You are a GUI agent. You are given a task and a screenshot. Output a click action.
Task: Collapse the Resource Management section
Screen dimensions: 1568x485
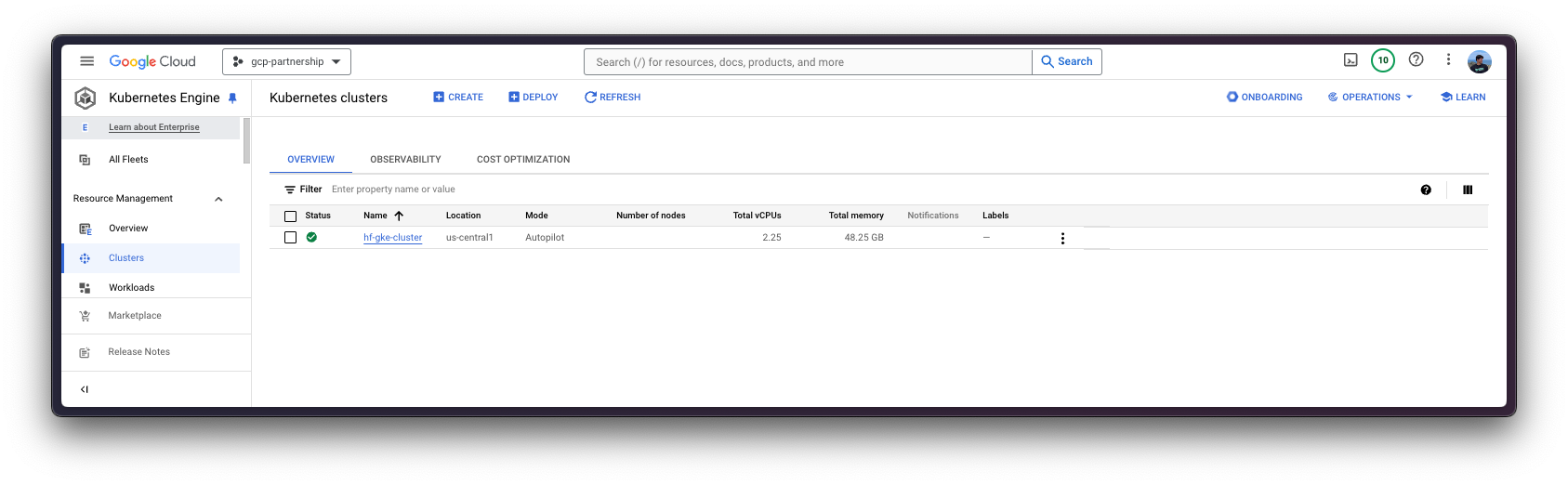[x=218, y=199]
